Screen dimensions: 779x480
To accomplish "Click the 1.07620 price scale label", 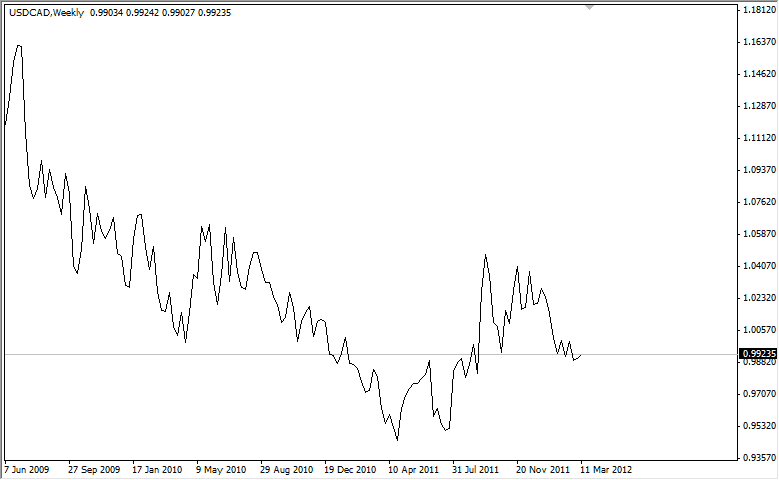I will coord(759,202).
